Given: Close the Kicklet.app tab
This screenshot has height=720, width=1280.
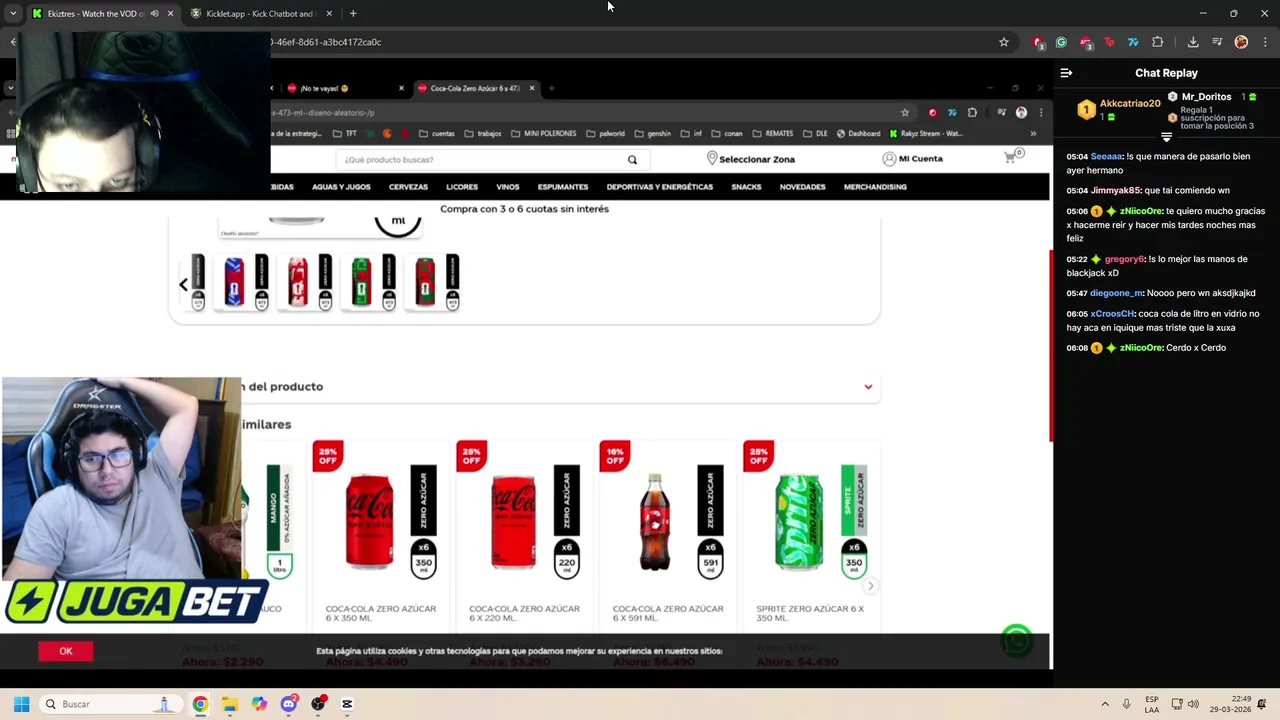Looking at the screenshot, I should tap(329, 14).
